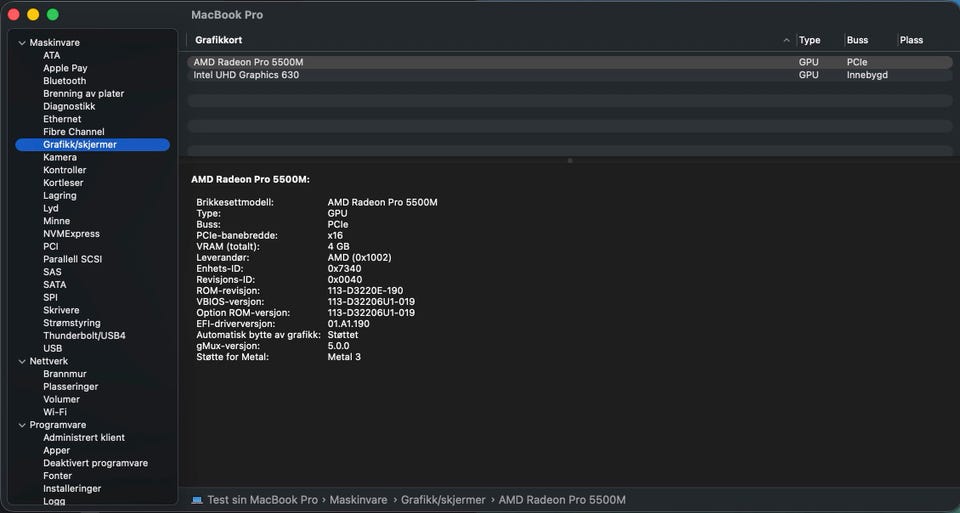Select SAS in the sidebar

(52, 272)
